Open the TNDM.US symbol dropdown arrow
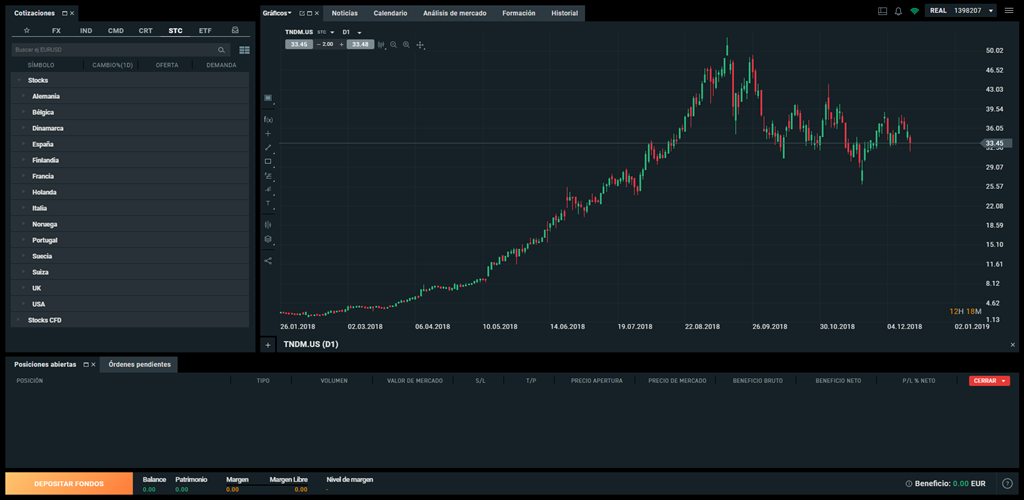 [x=332, y=32]
